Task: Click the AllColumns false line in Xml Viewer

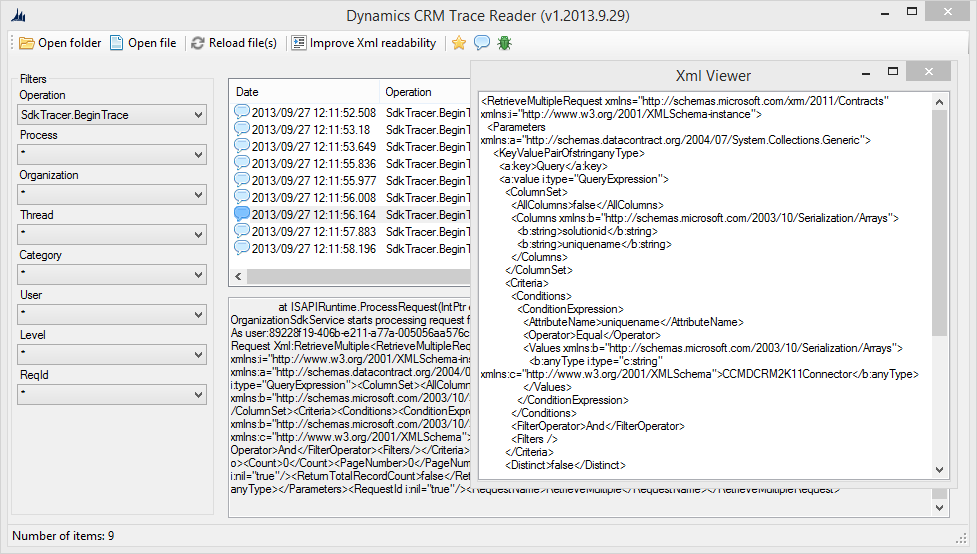Action: pyautogui.click(x=588, y=205)
